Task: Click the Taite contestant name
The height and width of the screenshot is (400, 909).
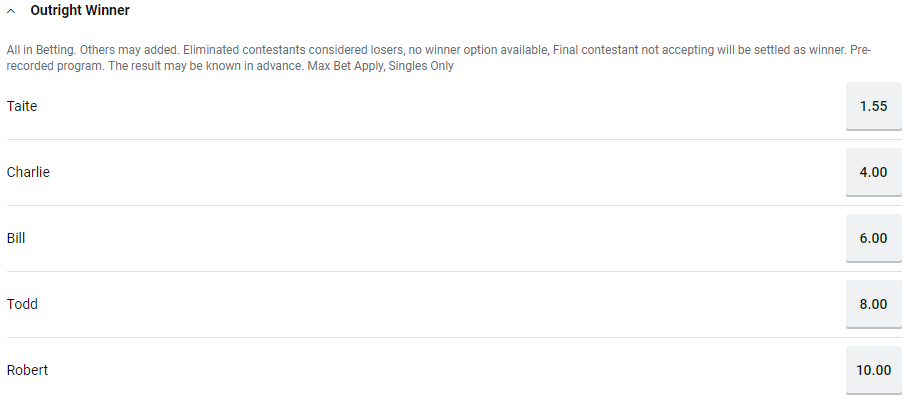Action: point(22,106)
